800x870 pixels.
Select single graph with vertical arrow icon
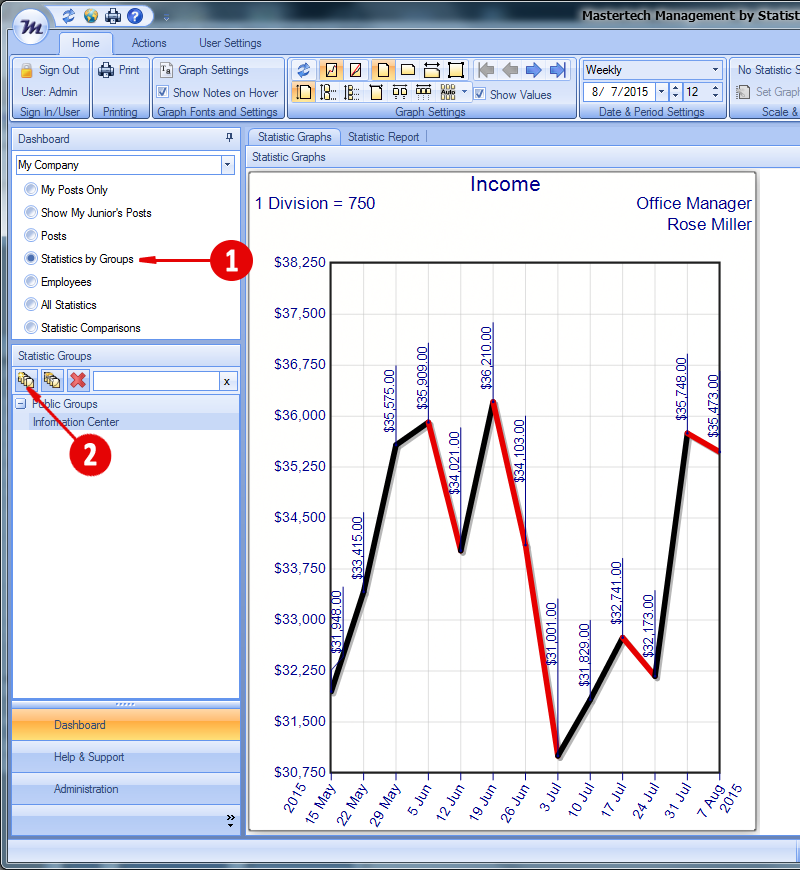303,92
